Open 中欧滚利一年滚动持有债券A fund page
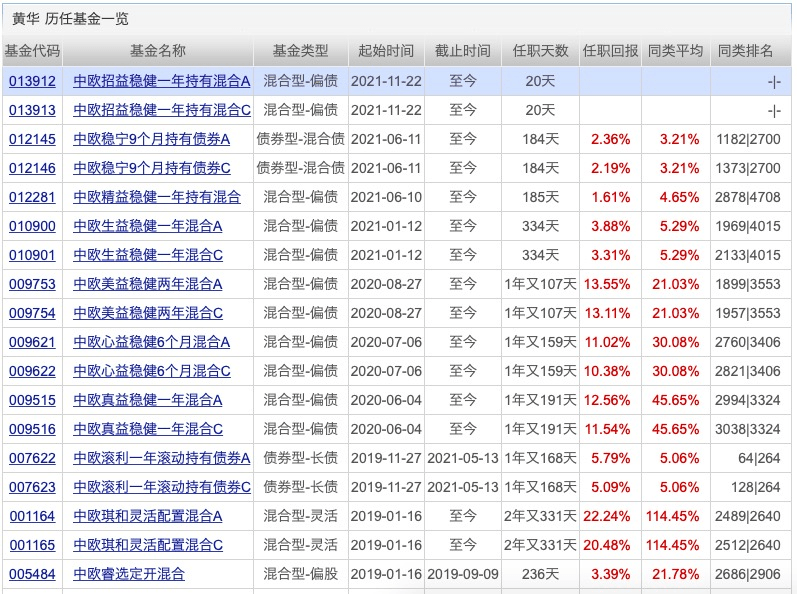Image resolution: width=797 pixels, height=594 pixels. 162,458
